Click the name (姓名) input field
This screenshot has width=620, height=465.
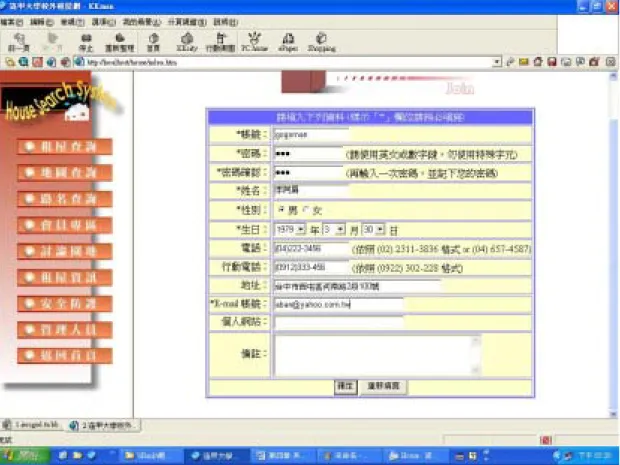click(x=311, y=190)
